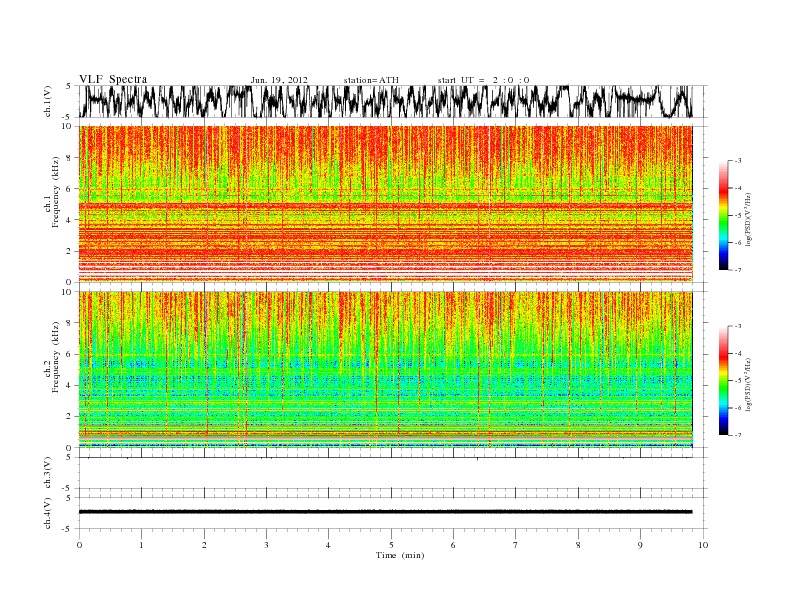
Task: Click time-axis tick label '2' at bottom
Action: coord(204,545)
